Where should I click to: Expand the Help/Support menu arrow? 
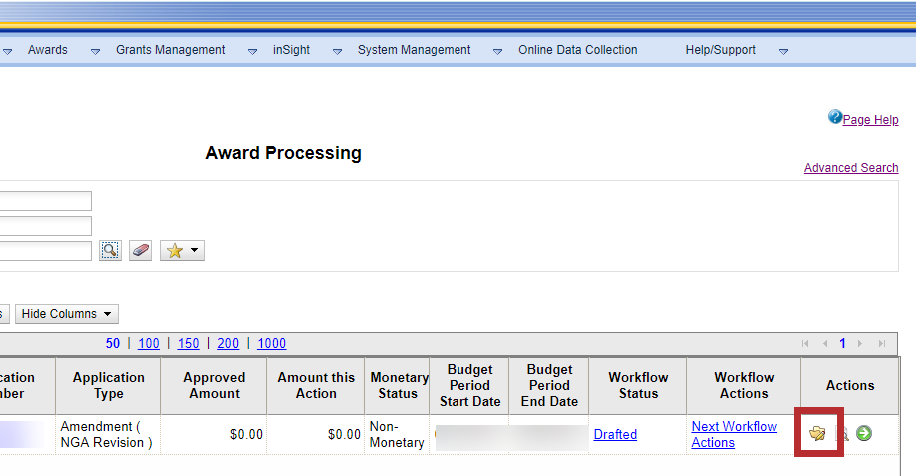(x=783, y=51)
